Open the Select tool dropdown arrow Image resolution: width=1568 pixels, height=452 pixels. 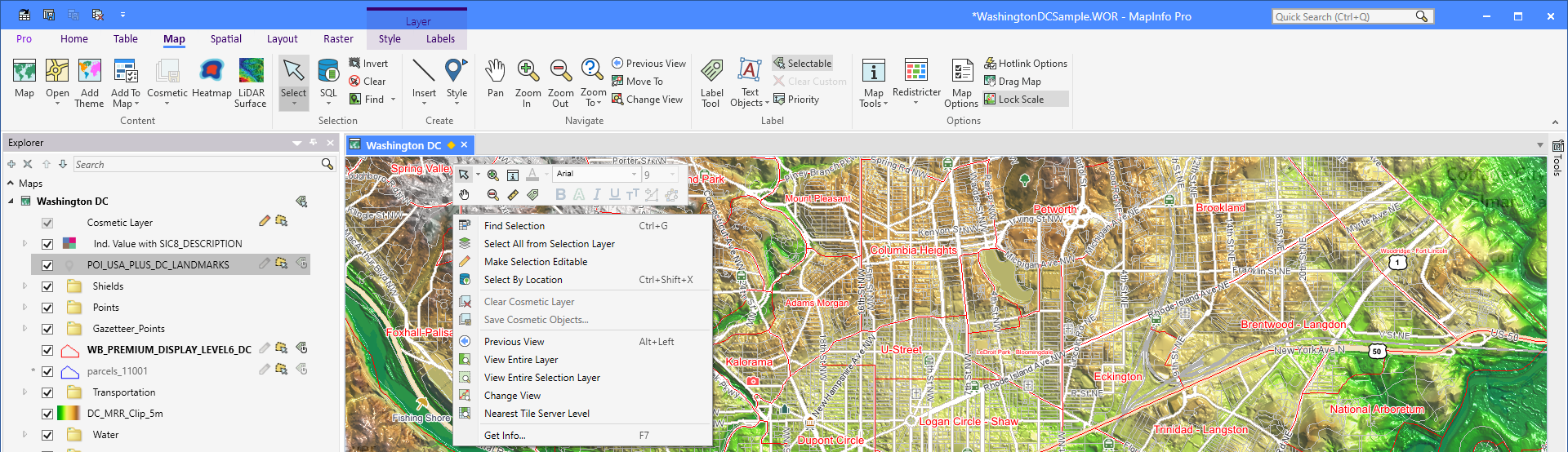[293, 103]
